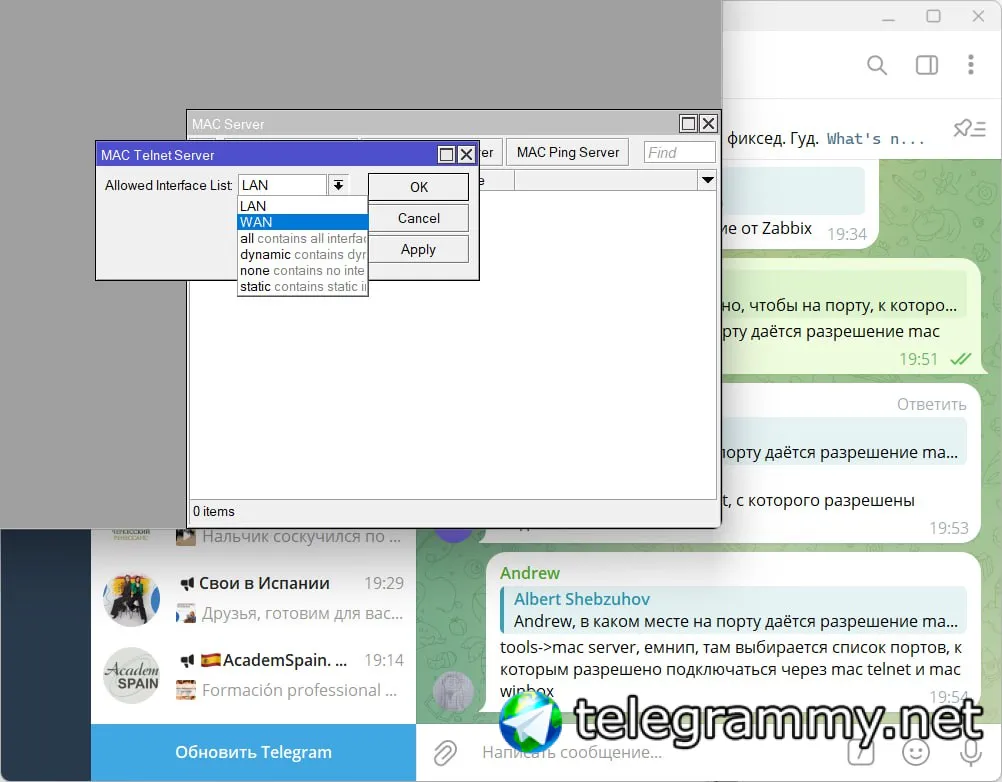Viewport: 1002px width, 782px height.
Task: Record a voice message with microphone
Action: tap(971, 752)
